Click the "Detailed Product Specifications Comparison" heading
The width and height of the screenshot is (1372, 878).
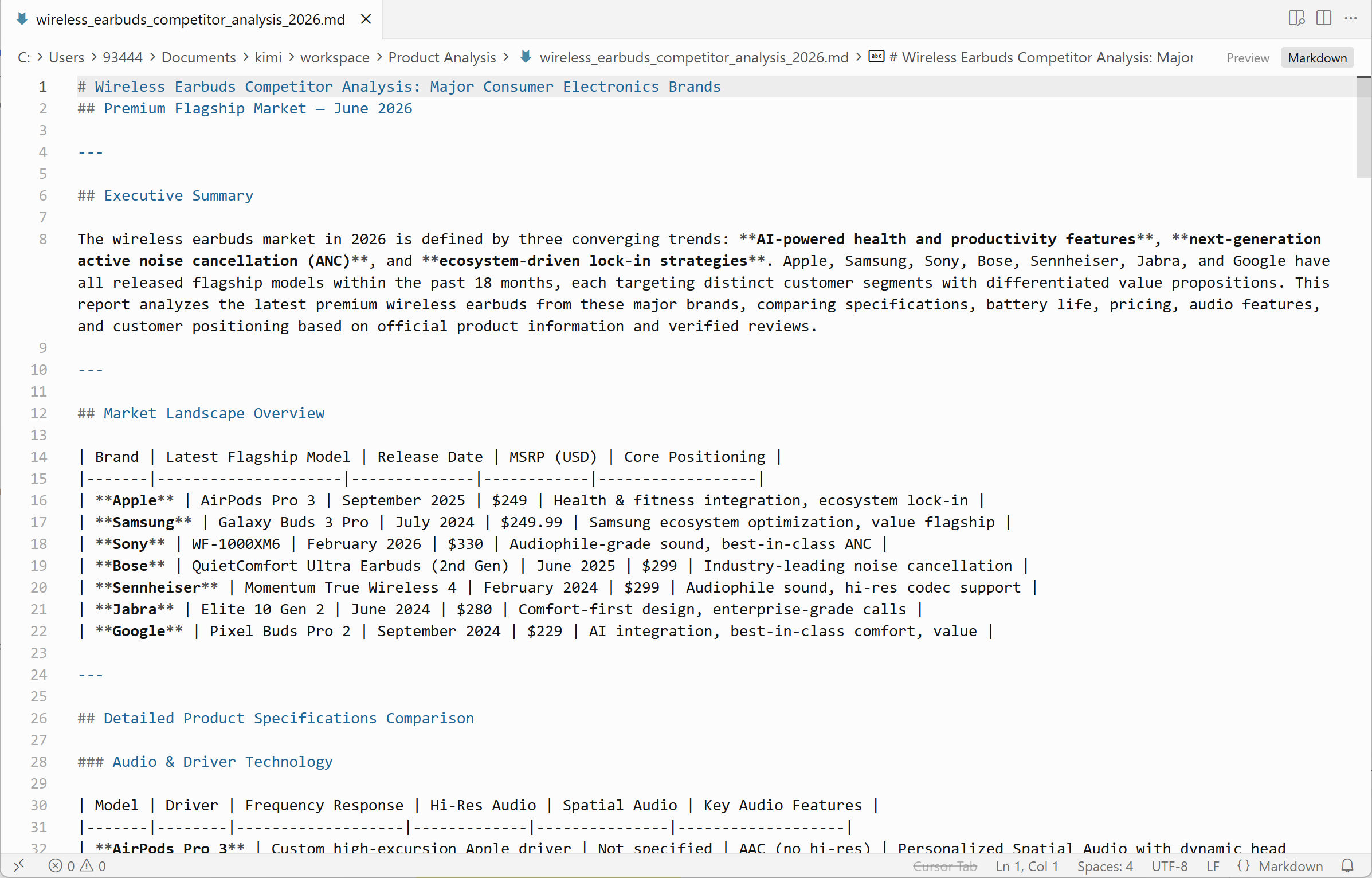click(289, 718)
